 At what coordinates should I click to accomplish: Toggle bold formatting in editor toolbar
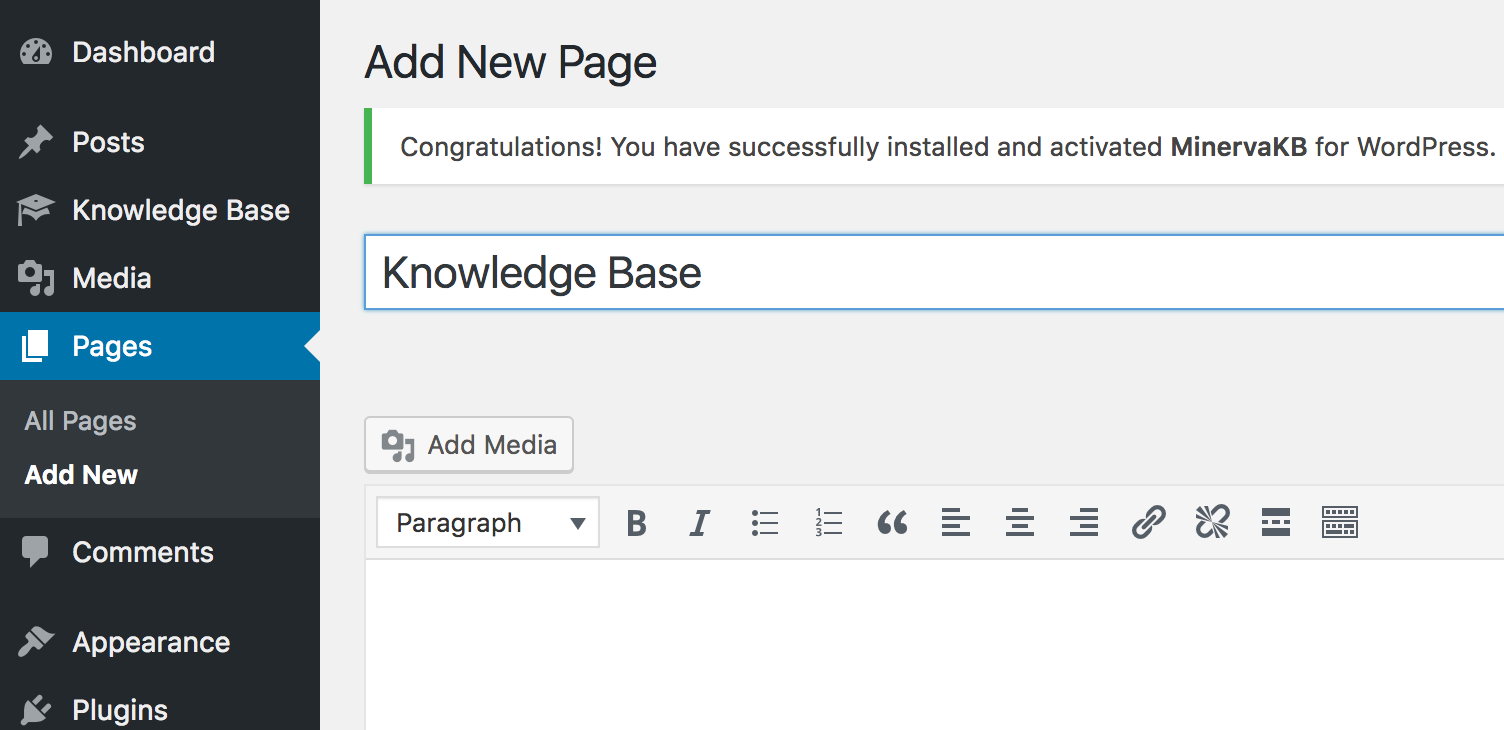coord(636,523)
